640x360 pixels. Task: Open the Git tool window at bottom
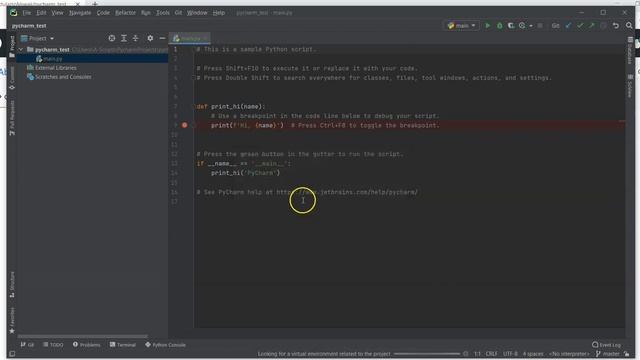pyautogui.click(x=27, y=344)
